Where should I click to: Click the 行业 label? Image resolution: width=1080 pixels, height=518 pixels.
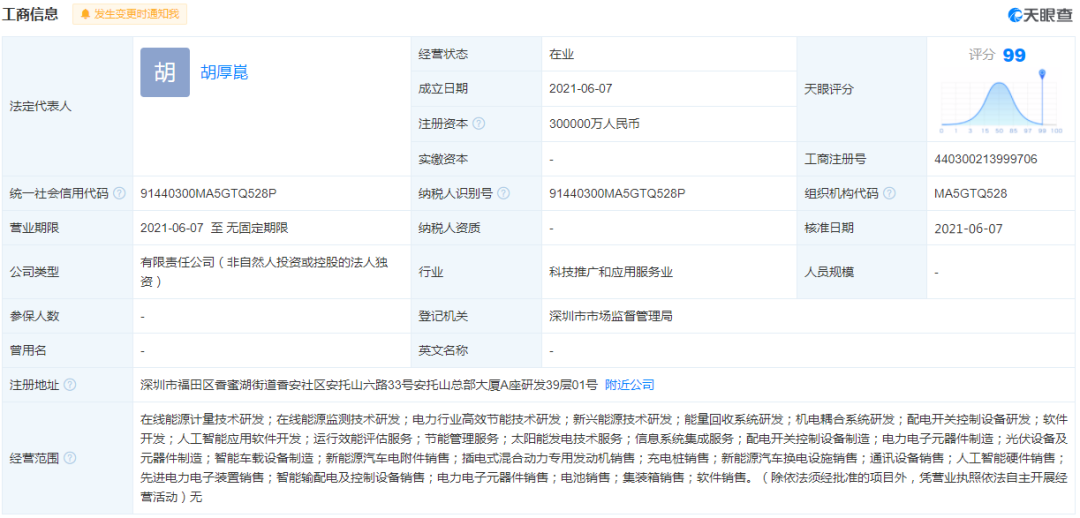tap(430, 271)
